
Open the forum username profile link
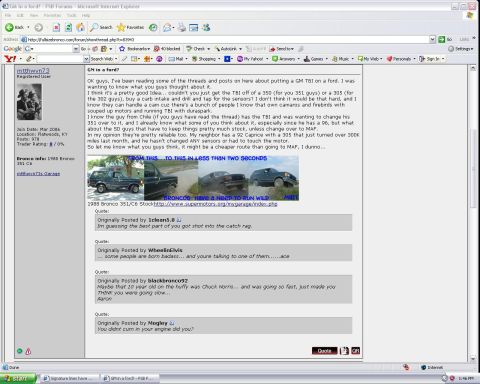[33, 71]
